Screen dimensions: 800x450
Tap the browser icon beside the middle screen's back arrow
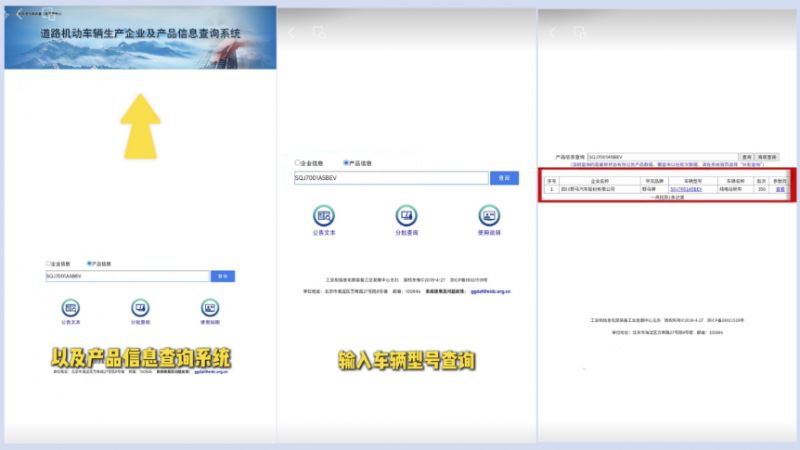(x=319, y=33)
